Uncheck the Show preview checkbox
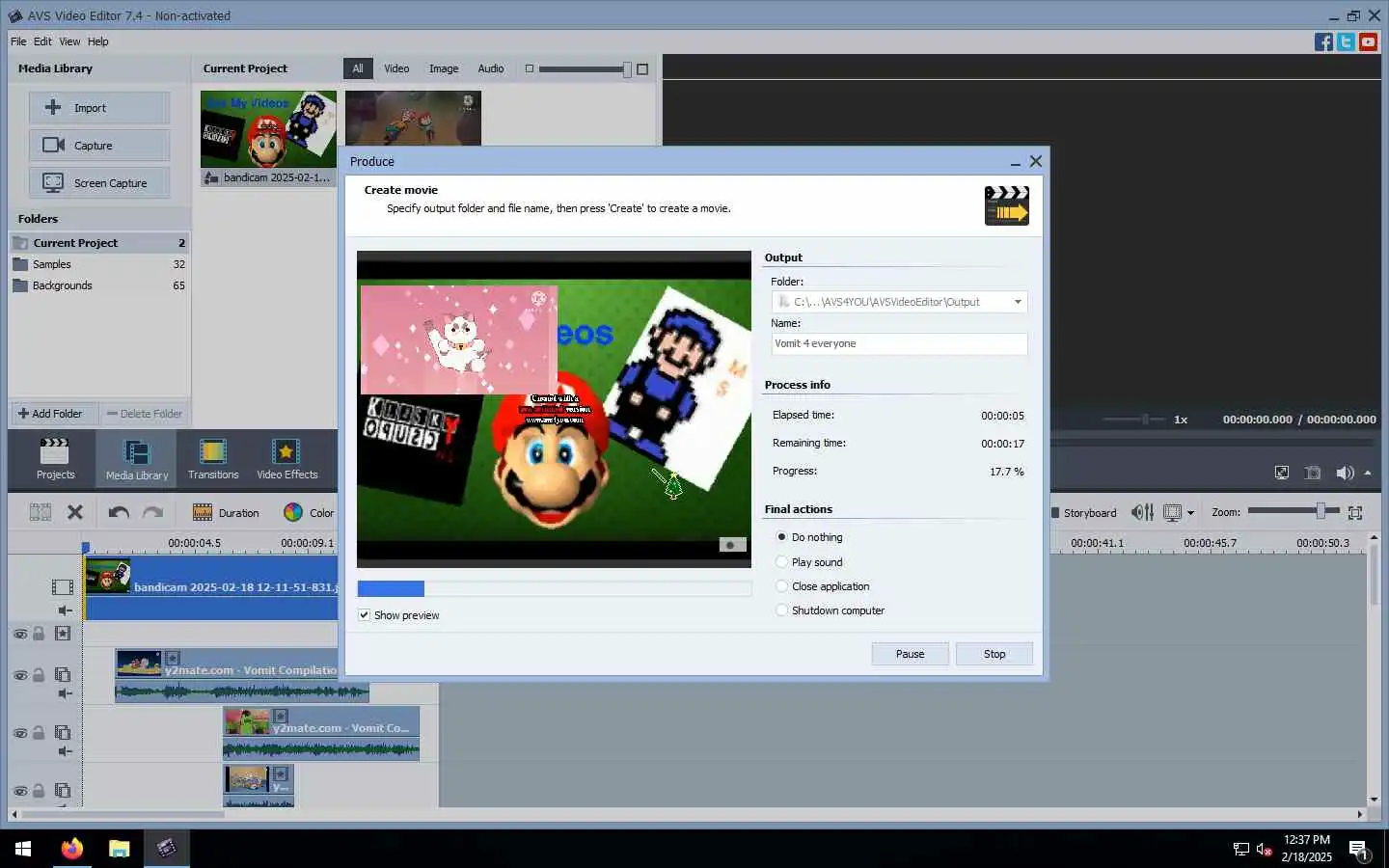Image resolution: width=1389 pixels, height=868 pixels. pos(364,615)
